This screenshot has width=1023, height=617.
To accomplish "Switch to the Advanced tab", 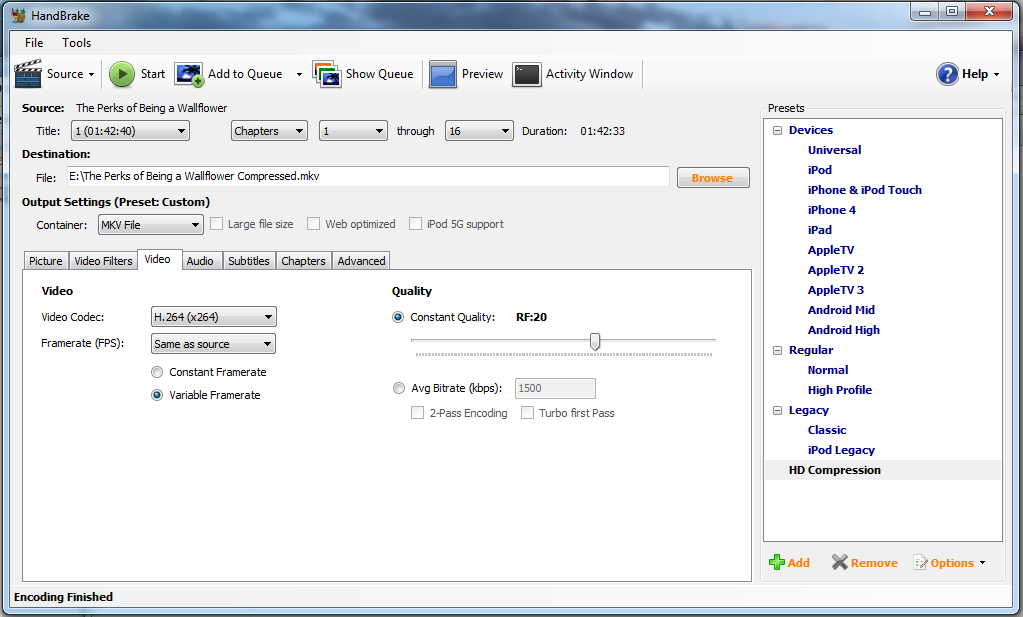I will click(x=361, y=261).
